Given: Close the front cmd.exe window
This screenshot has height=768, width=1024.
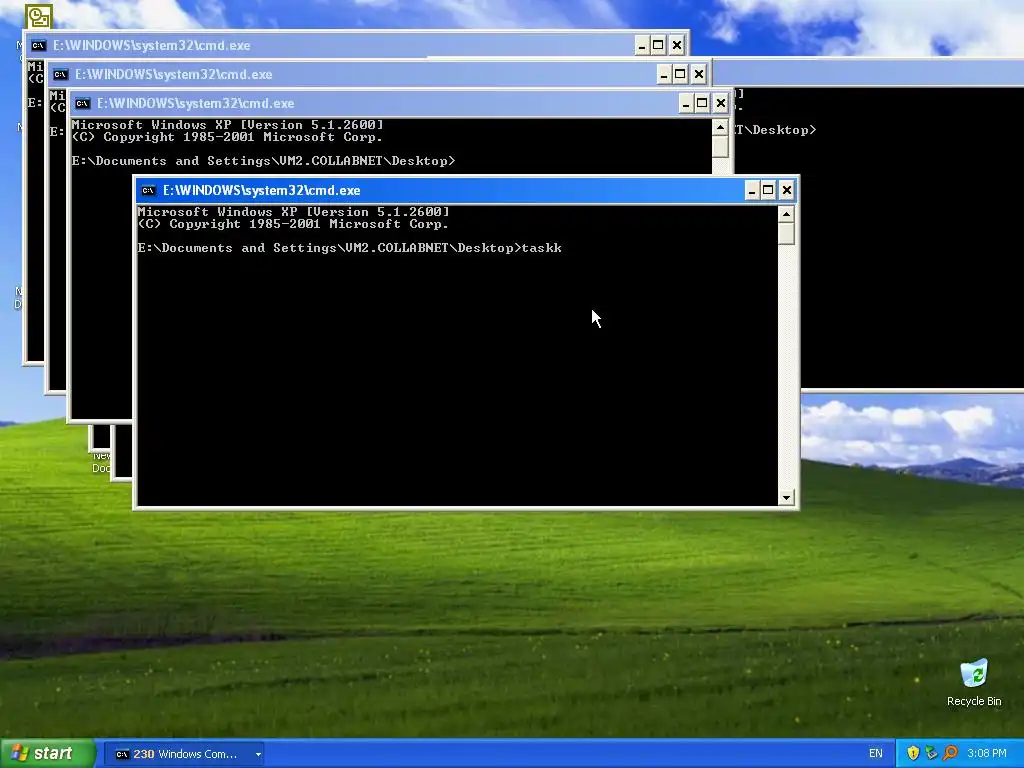Looking at the screenshot, I should [x=786, y=191].
